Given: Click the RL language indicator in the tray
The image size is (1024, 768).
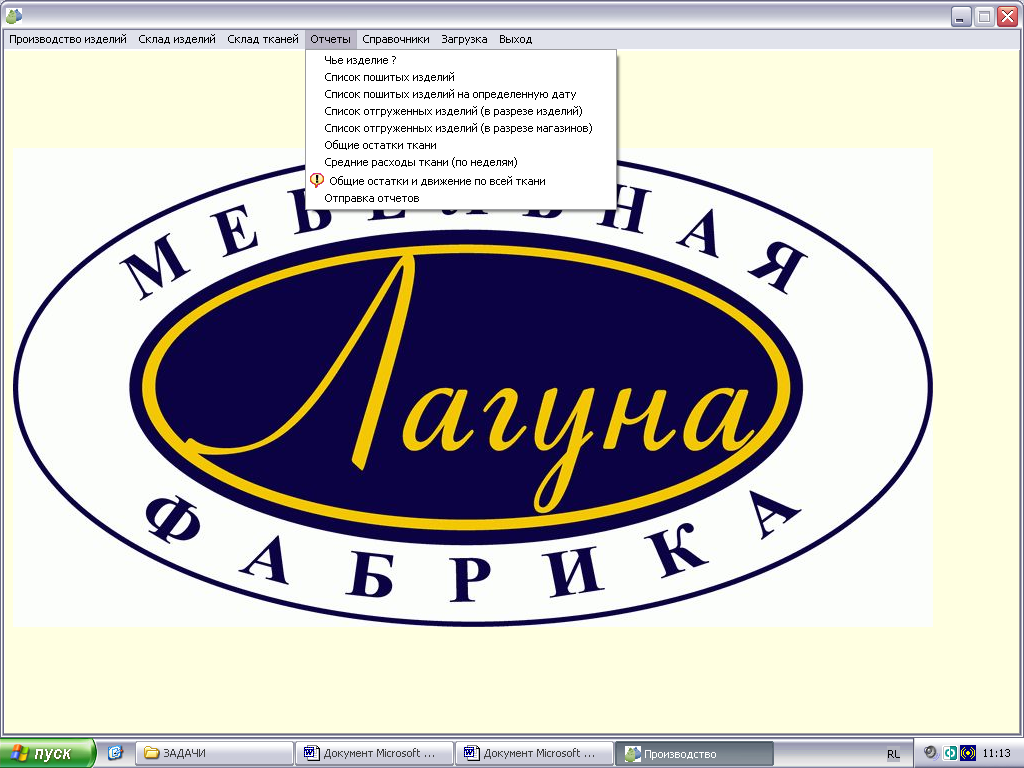Looking at the screenshot, I should pyautogui.click(x=893, y=754).
